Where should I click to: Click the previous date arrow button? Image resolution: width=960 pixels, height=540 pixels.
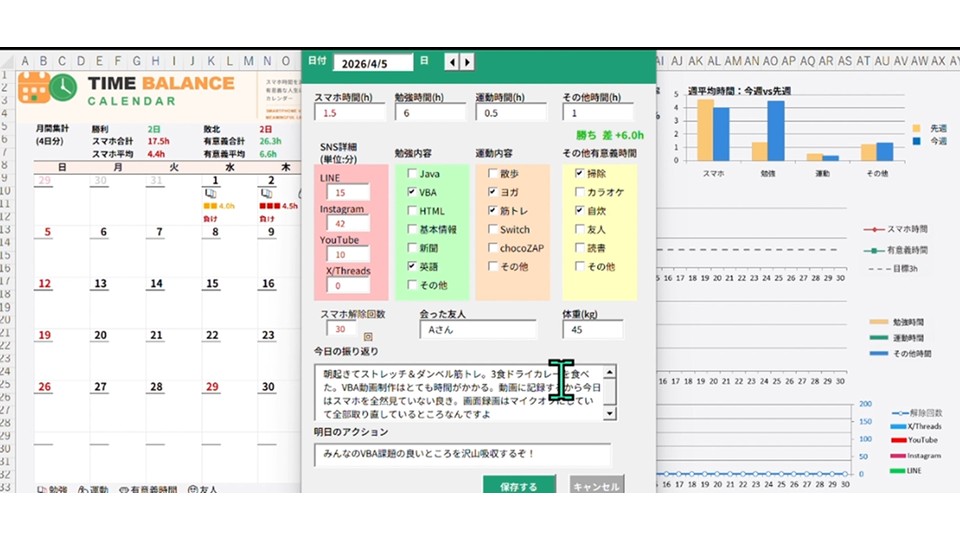[451, 62]
